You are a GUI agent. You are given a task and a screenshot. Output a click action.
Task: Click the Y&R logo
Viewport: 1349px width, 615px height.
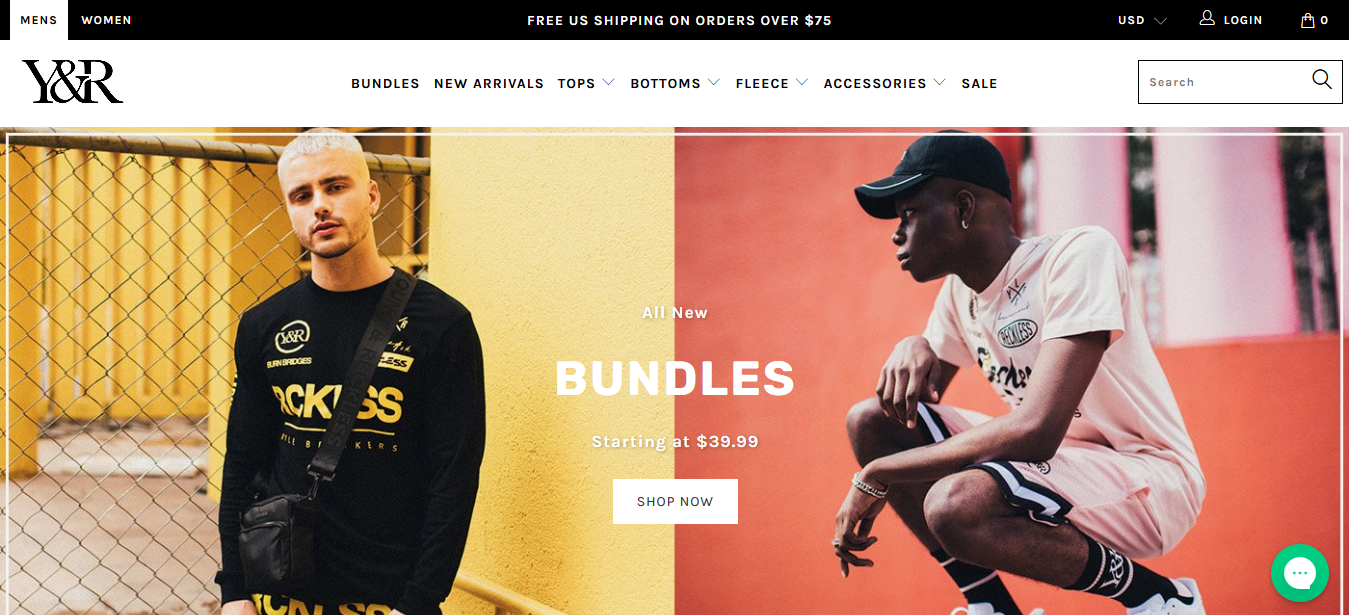click(72, 82)
